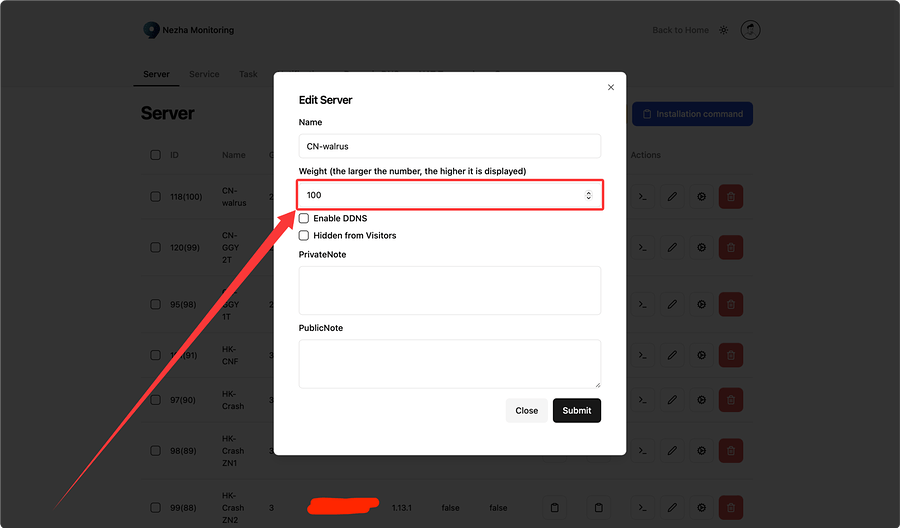
Task: Click the Back to Home link
Action: click(x=680, y=30)
